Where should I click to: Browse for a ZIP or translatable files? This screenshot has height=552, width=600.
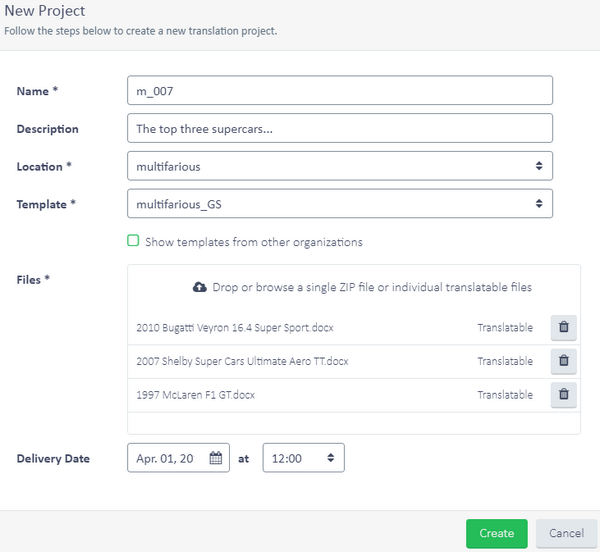[x=371, y=287]
